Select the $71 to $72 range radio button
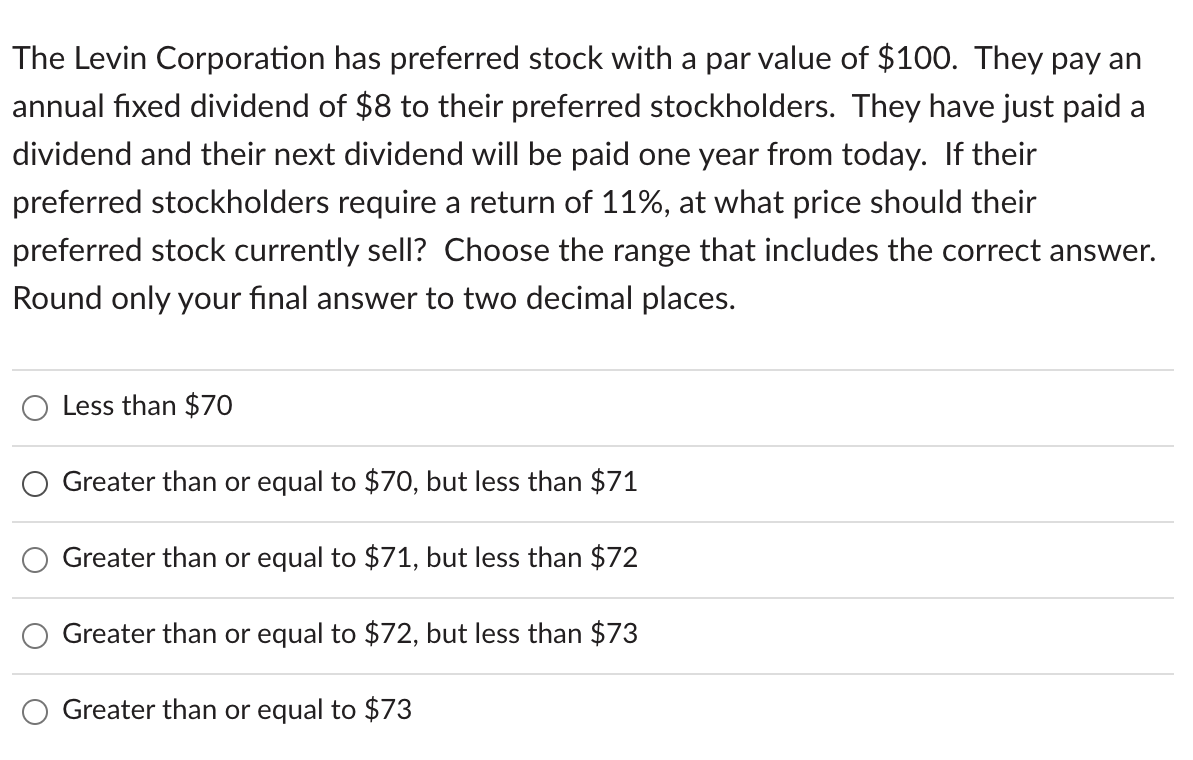Screen dimensions: 1193x760 point(35,559)
